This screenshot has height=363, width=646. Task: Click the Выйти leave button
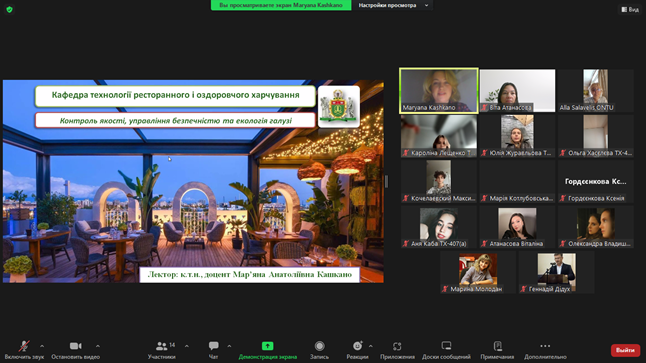coord(625,350)
